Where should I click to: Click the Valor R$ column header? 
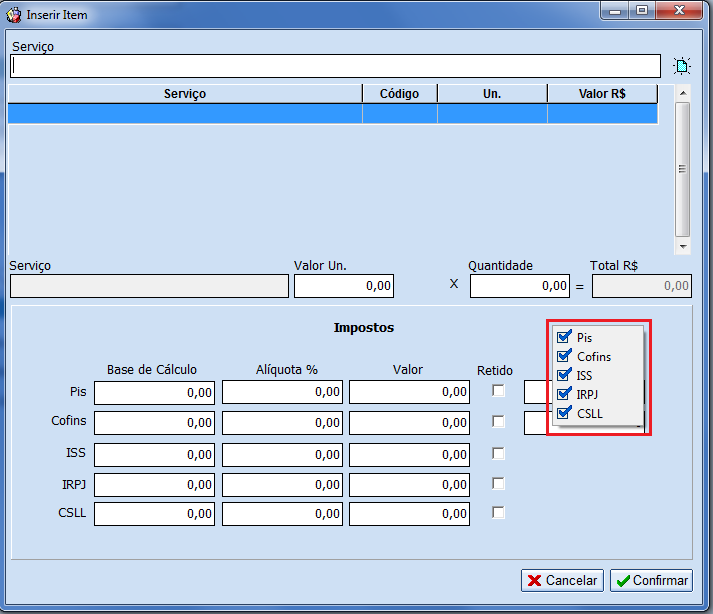pos(603,94)
